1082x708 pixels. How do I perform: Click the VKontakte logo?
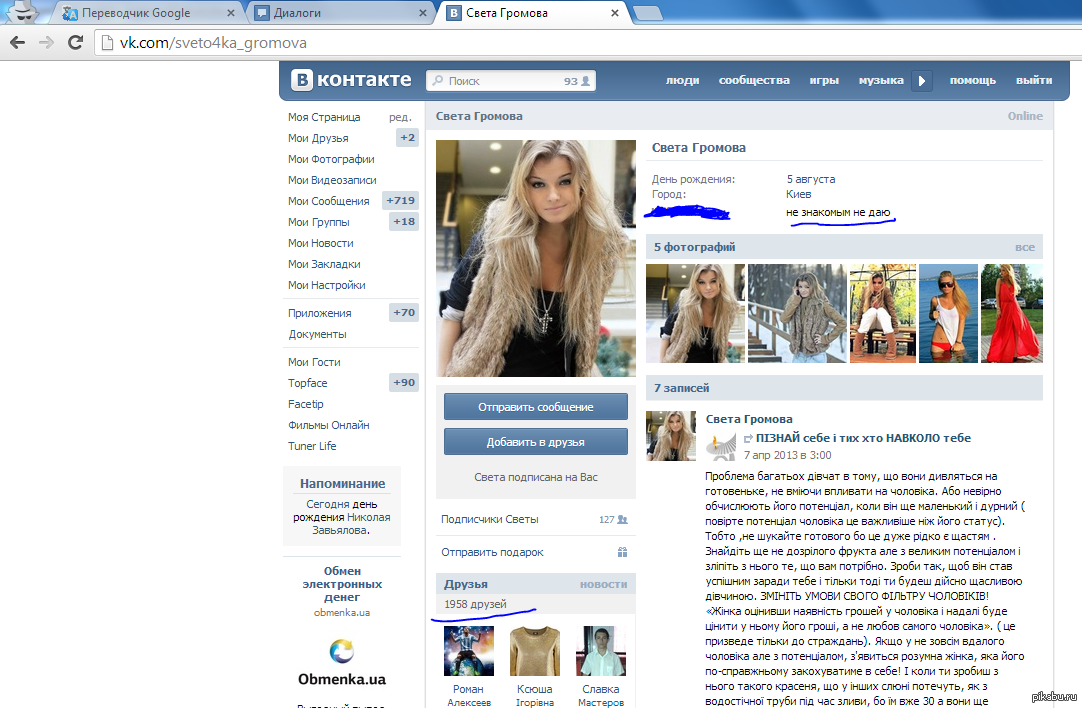351,80
